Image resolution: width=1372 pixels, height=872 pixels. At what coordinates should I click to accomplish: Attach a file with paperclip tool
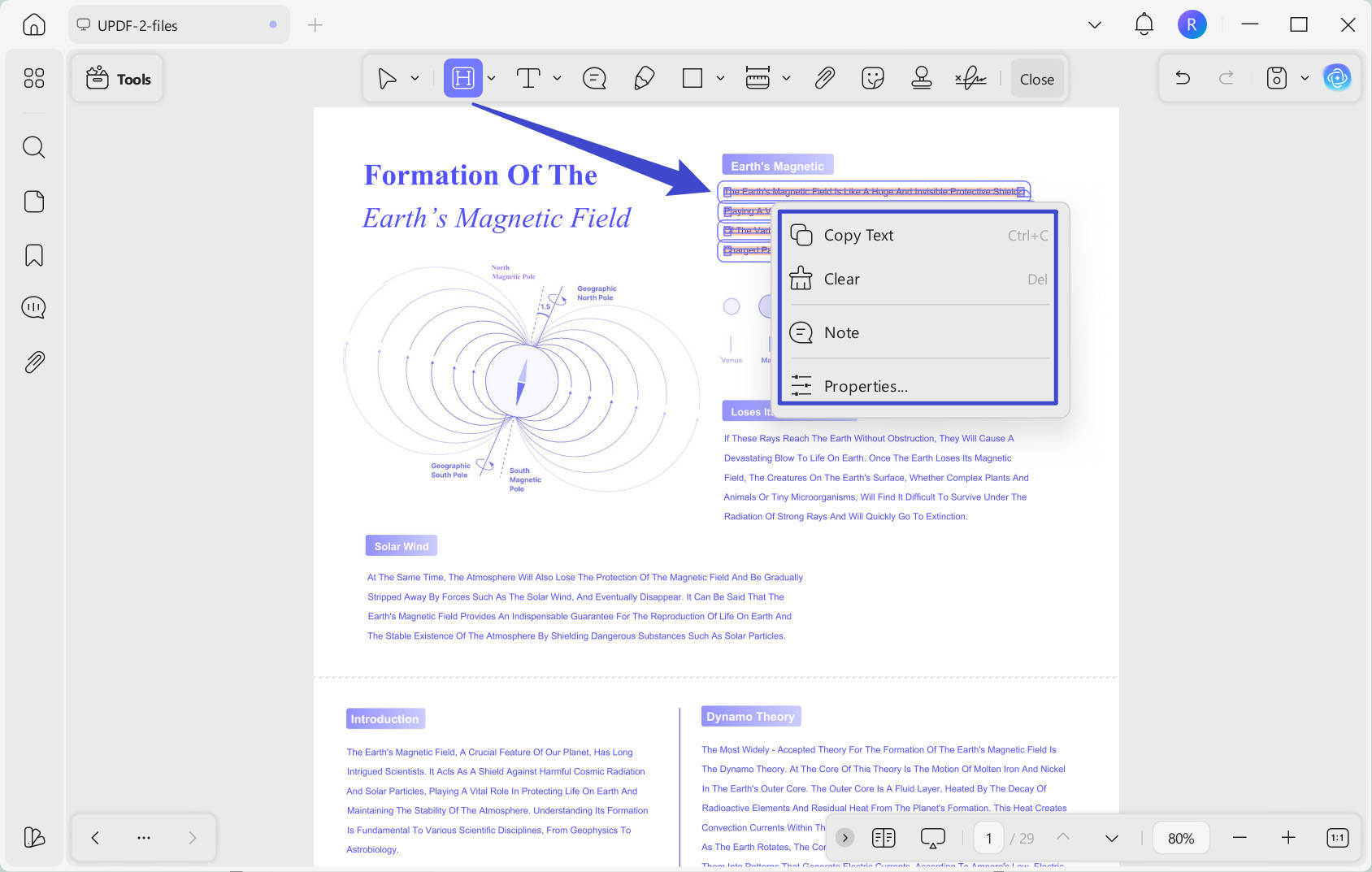[x=824, y=78]
